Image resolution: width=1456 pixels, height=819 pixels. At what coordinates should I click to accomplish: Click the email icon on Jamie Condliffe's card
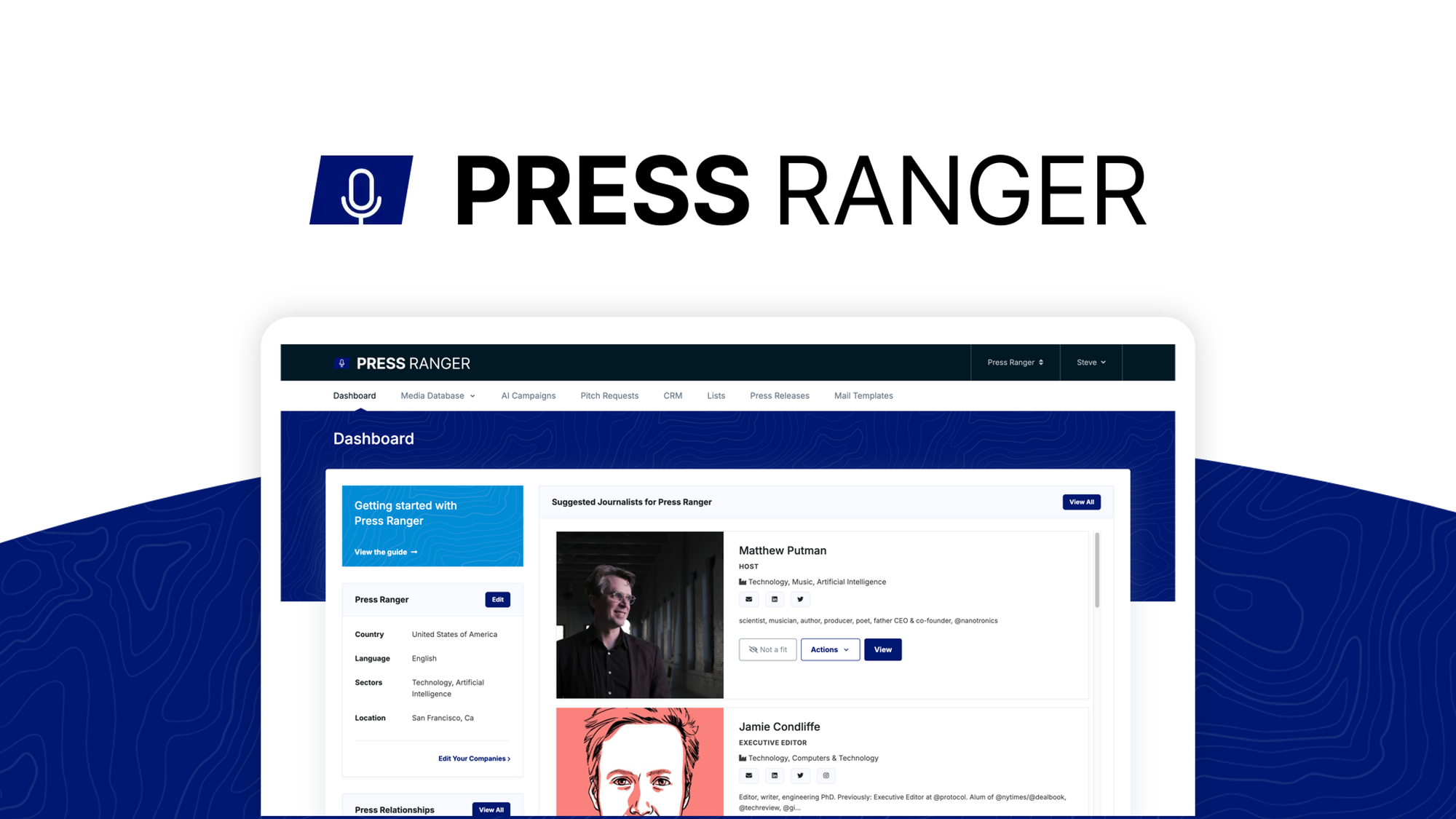coord(748,775)
